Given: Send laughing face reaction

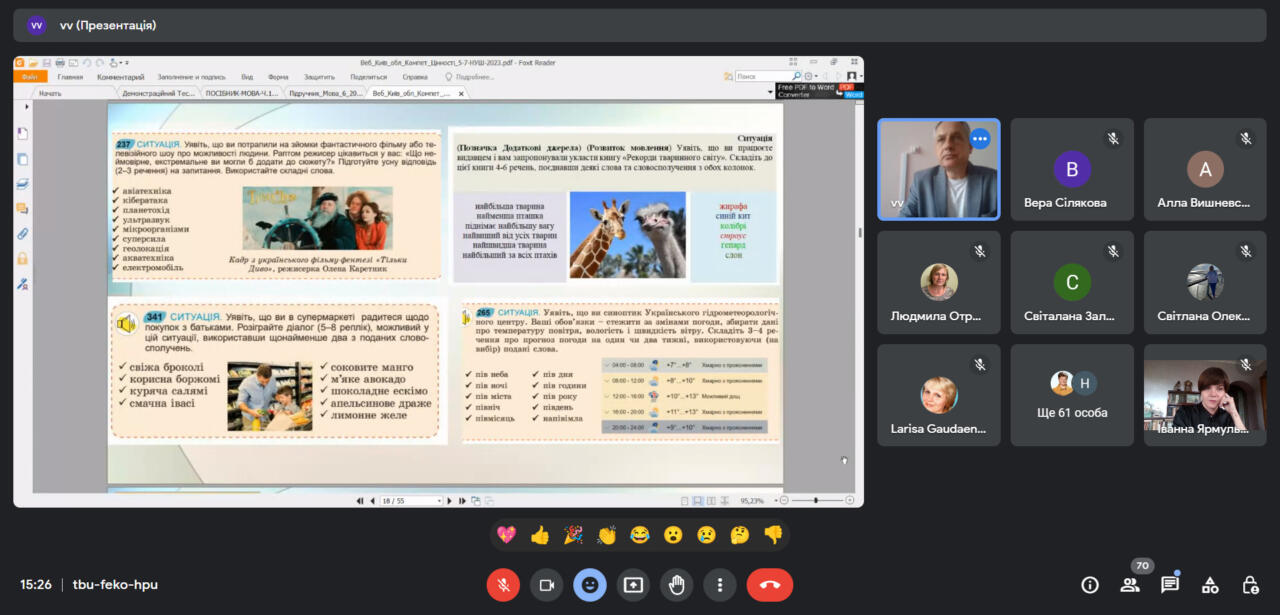Looking at the screenshot, I should click(639, 535).
